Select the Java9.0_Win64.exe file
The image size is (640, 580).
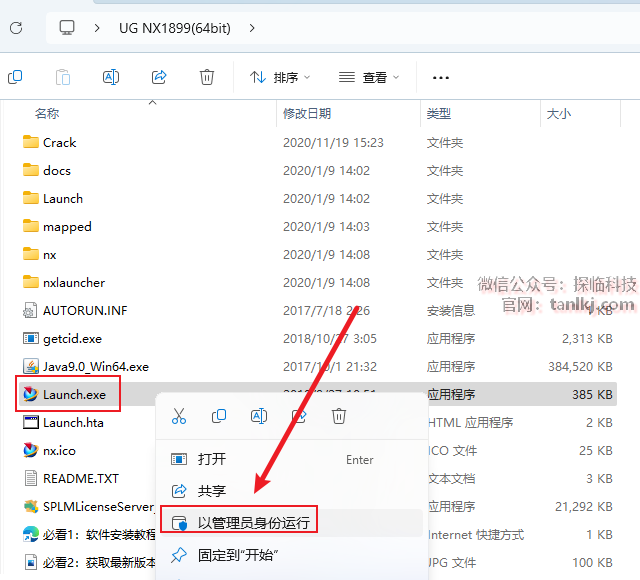click(x=96, y=367)
